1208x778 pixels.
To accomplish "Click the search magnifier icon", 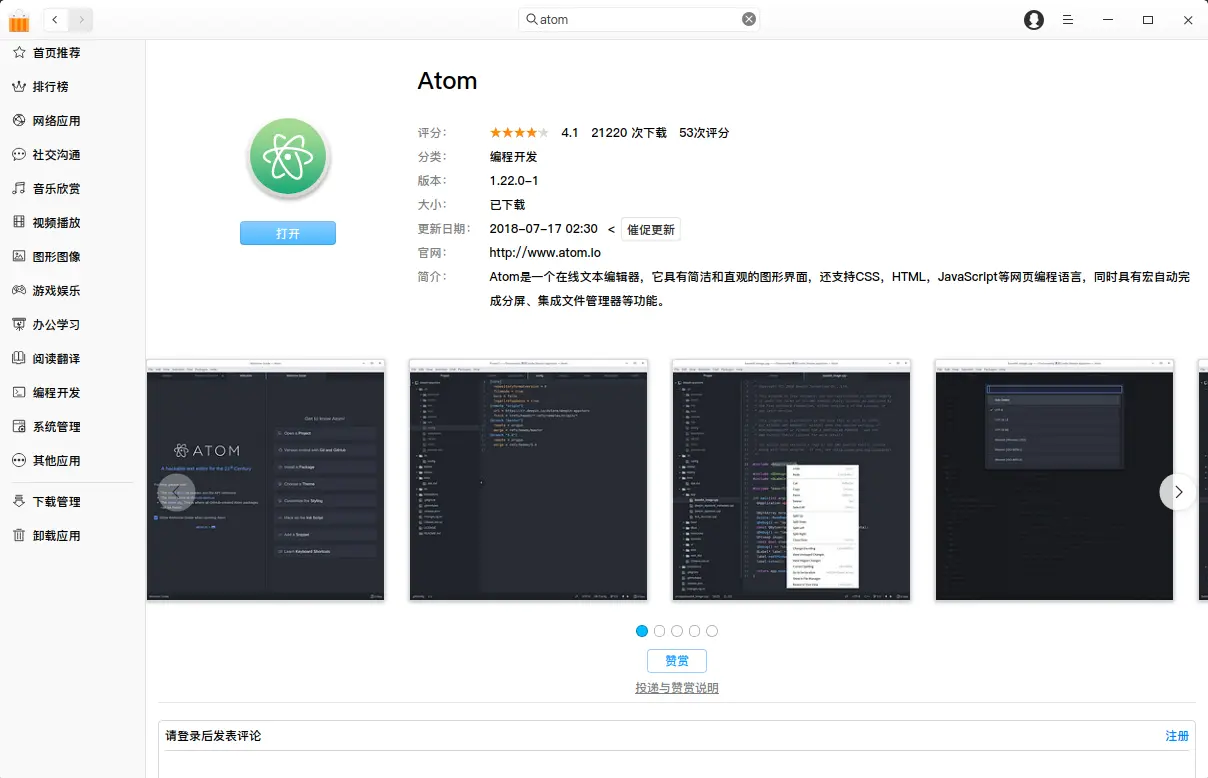I will click(532, 19).
